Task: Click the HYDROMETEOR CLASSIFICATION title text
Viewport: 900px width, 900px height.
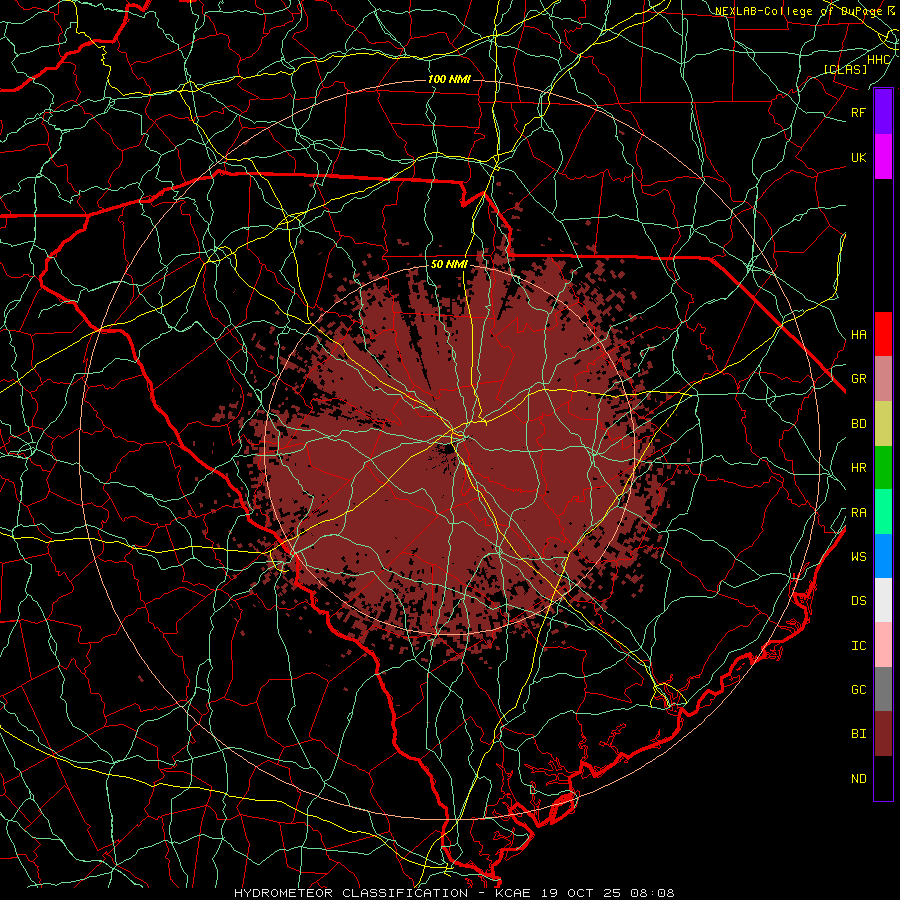Action: coord(351,893)
